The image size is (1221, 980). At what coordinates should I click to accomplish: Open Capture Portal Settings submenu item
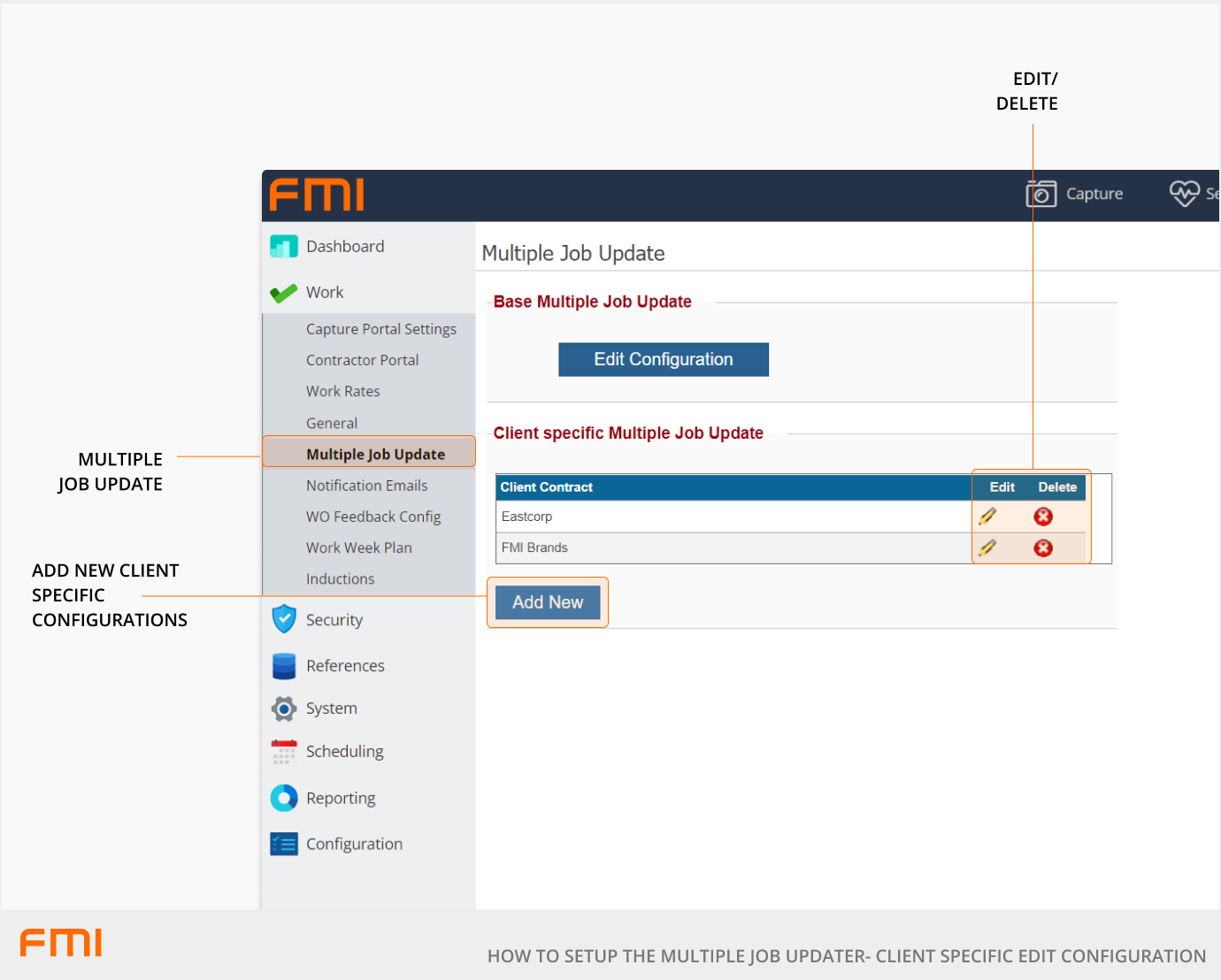pyautogui.click(x=380, y=329)
